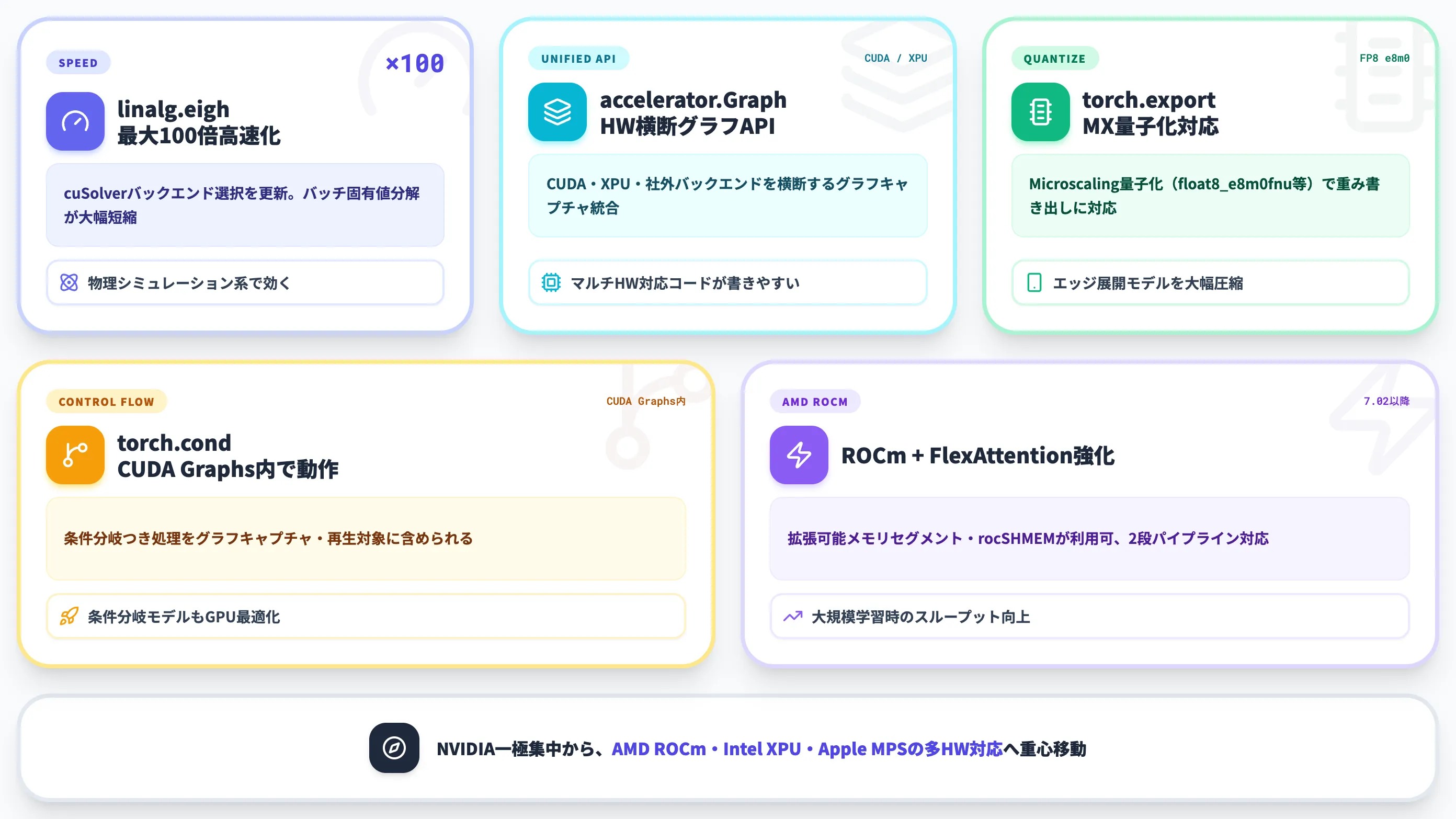Click the CUDA Graphs内 label
Viewport: 1456px width, 819px height.
(x=646, y=401)
